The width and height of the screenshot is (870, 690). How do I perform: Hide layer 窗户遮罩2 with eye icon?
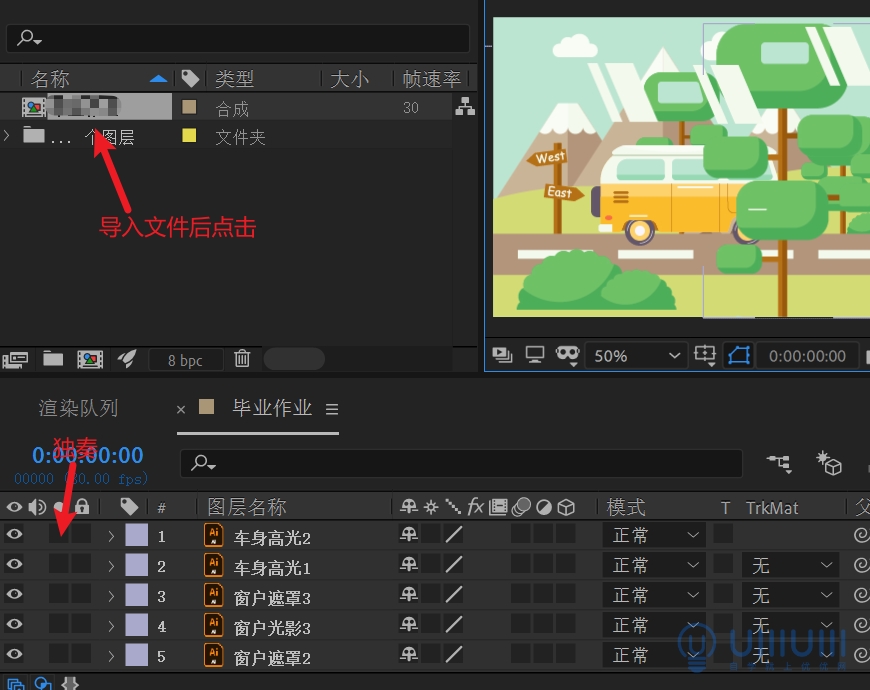click(x=14, y=654)
